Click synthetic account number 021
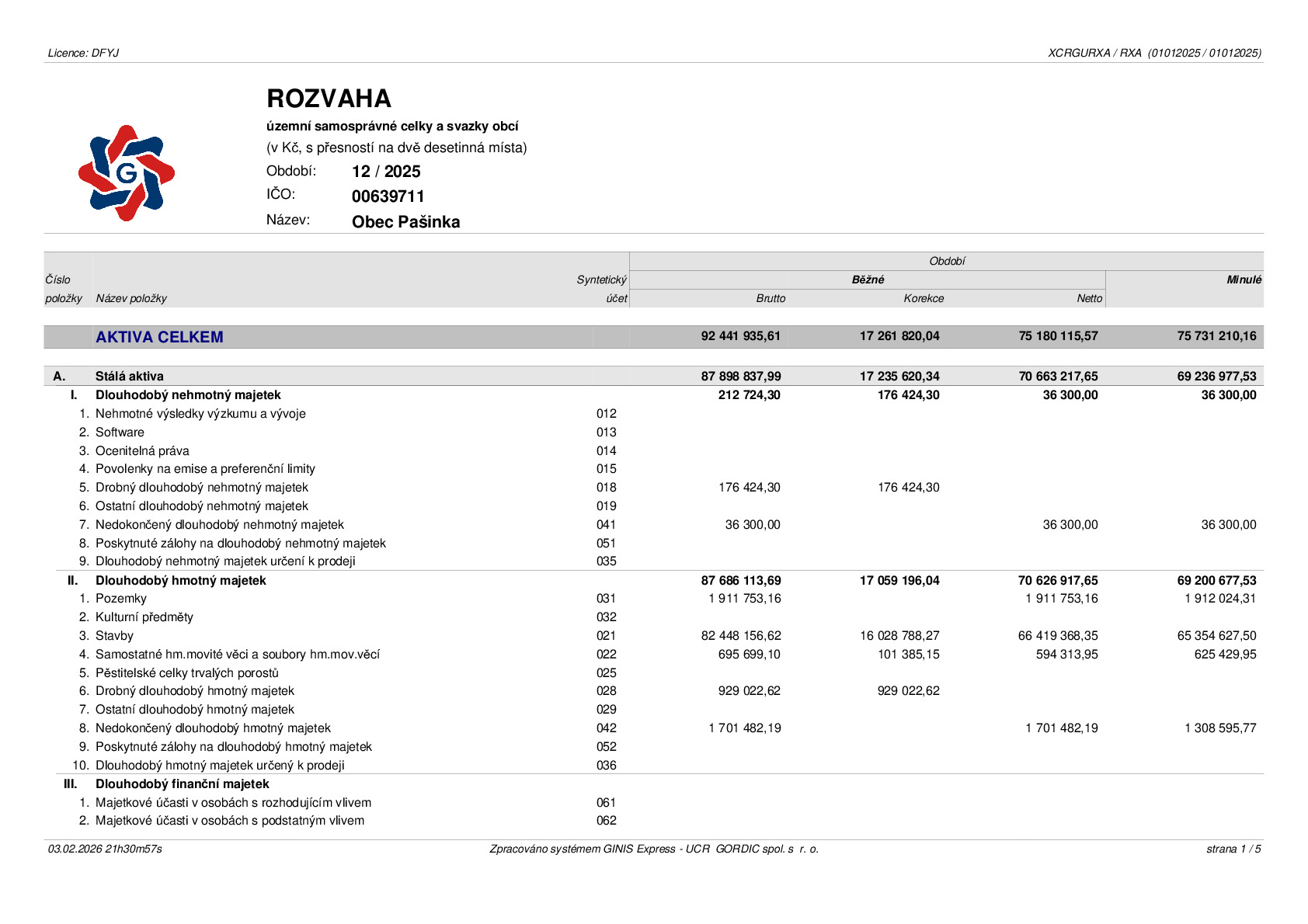1308x924 pixels. point(607,636)
